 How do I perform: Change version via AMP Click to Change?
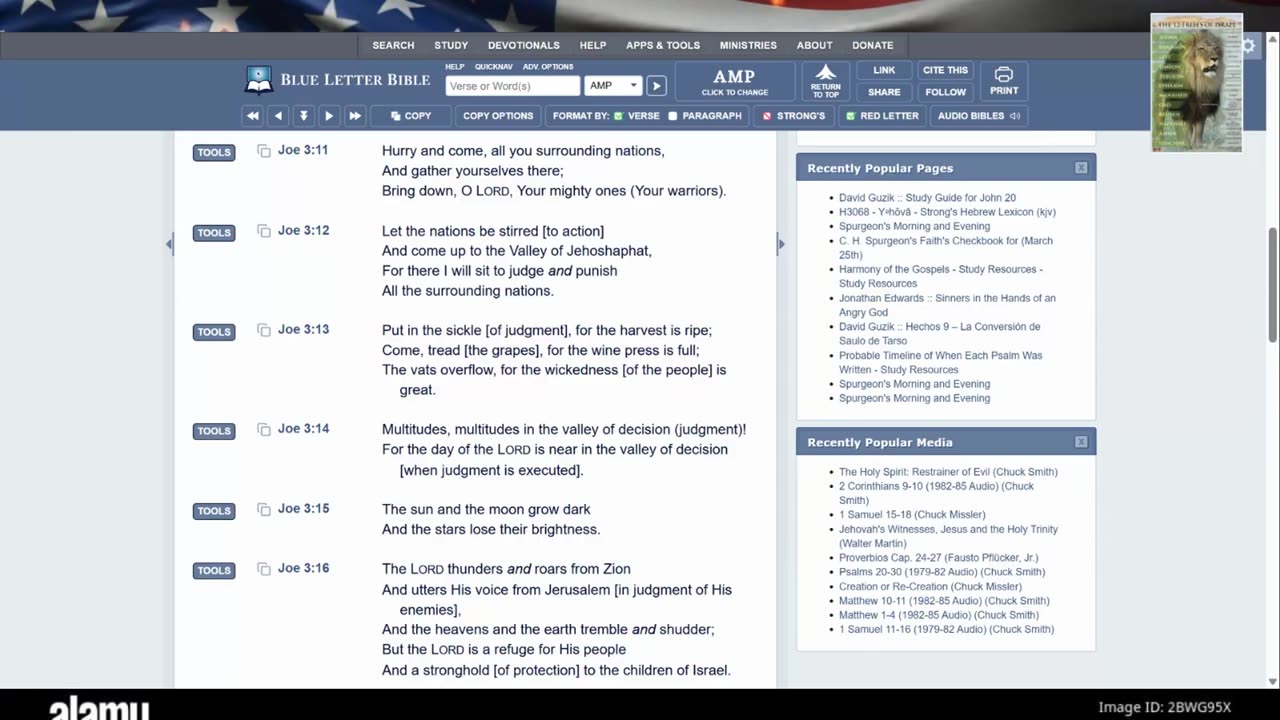tap(735, 82)
